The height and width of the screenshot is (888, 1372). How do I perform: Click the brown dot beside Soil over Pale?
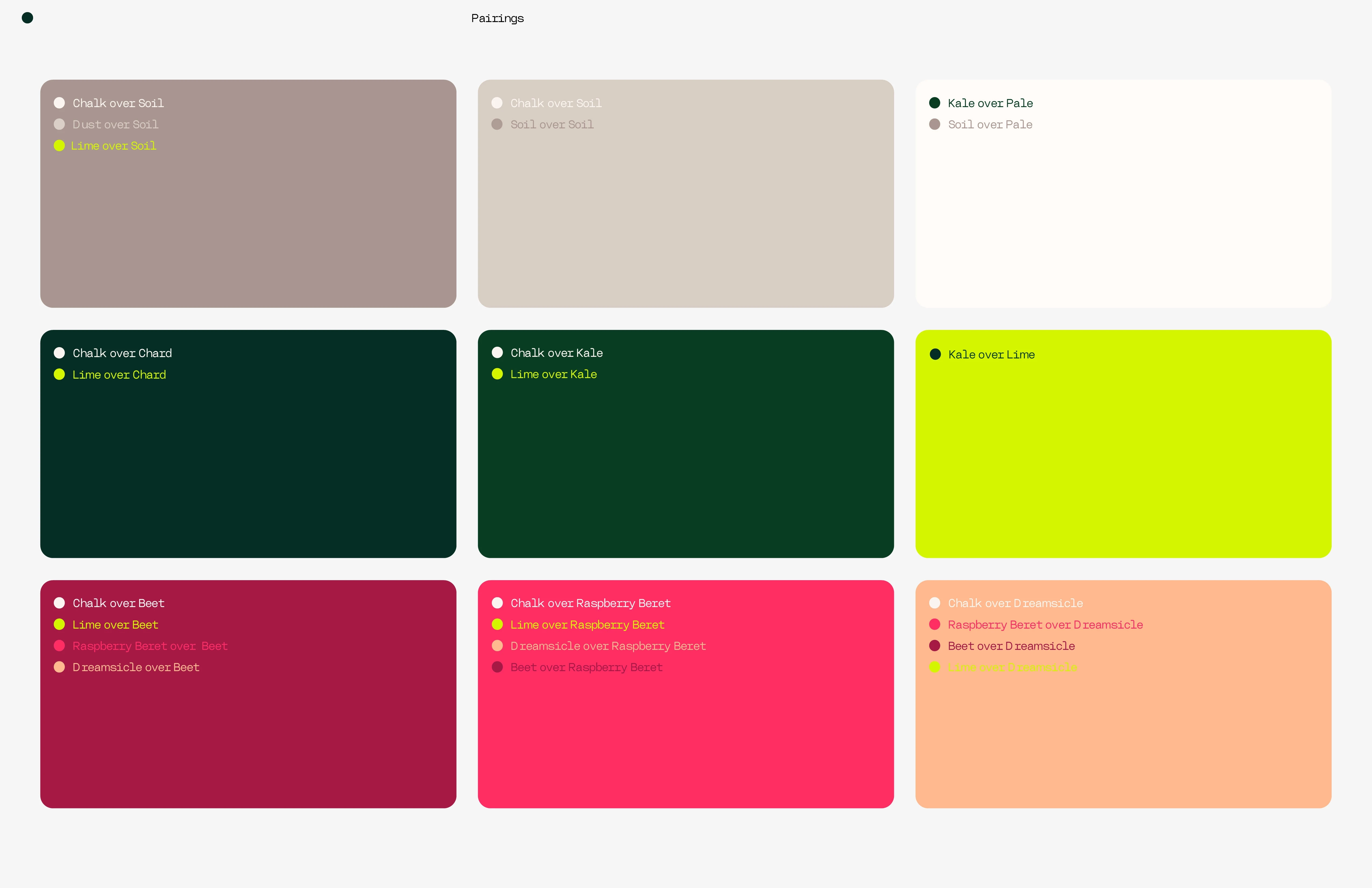tap(935, 125)
